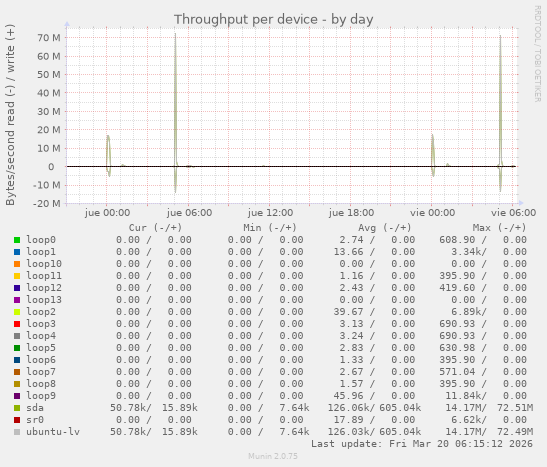Click the jue 00:00 x-axis label
Screen dimensions: 547x467
(x=107, y=213)
